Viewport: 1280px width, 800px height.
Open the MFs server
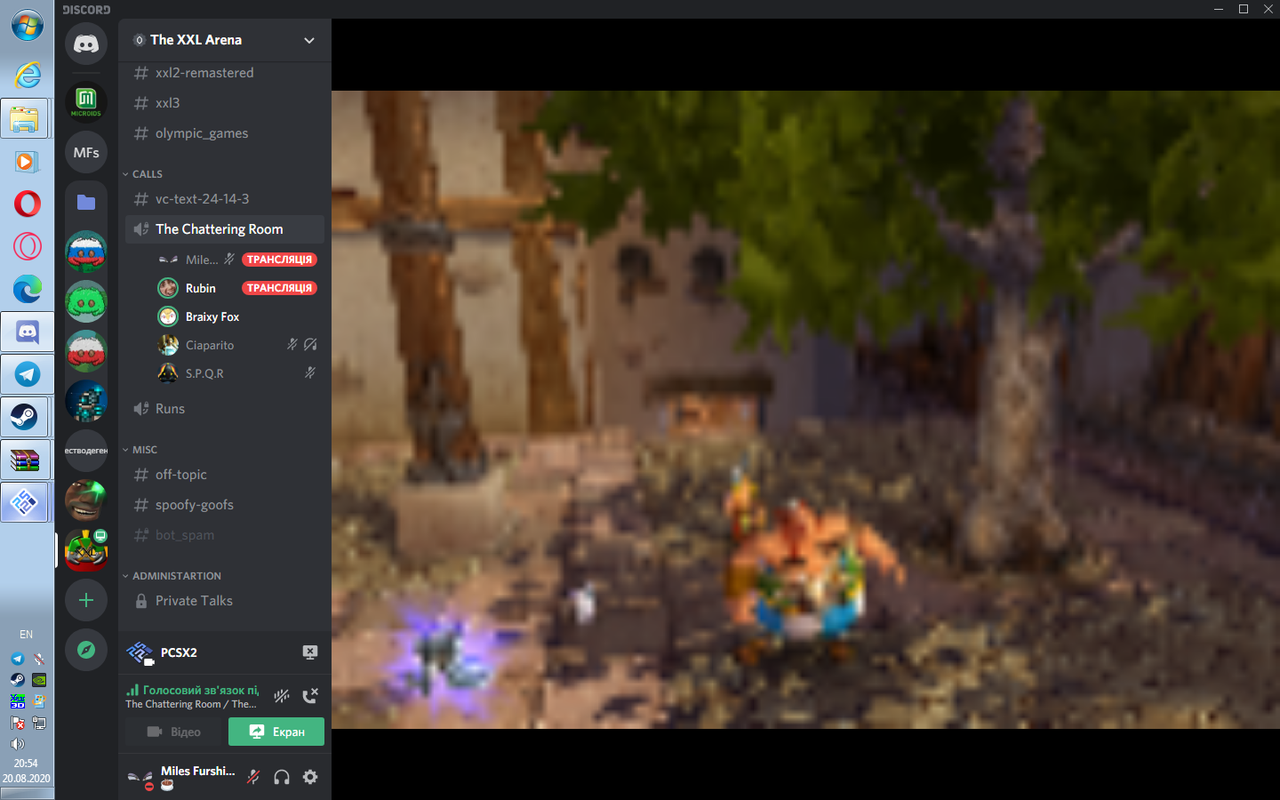pyautogui.click(x=86, y=152)
